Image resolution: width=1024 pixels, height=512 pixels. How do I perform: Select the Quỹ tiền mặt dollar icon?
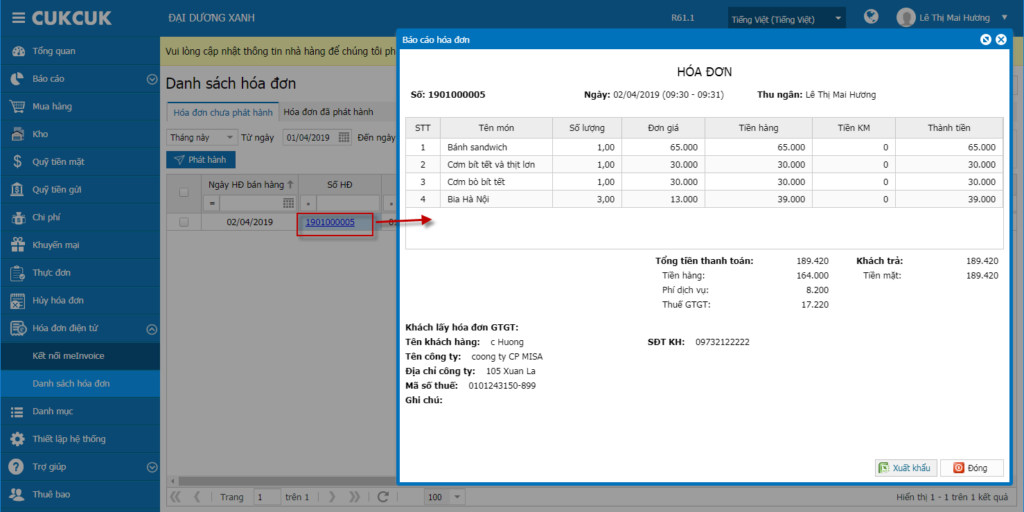pos(18,162)
